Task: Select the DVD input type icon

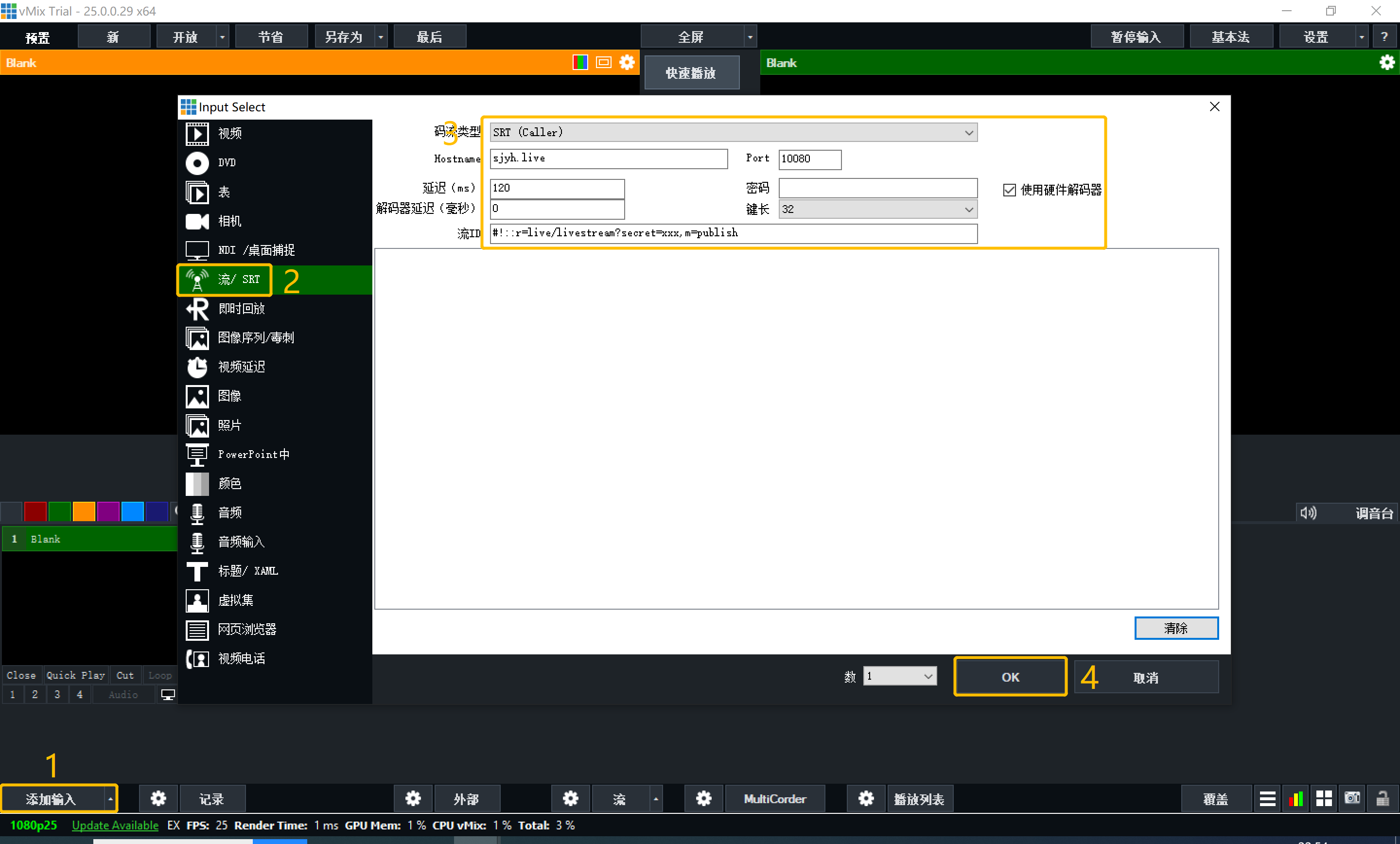Action: coord(197,162)
